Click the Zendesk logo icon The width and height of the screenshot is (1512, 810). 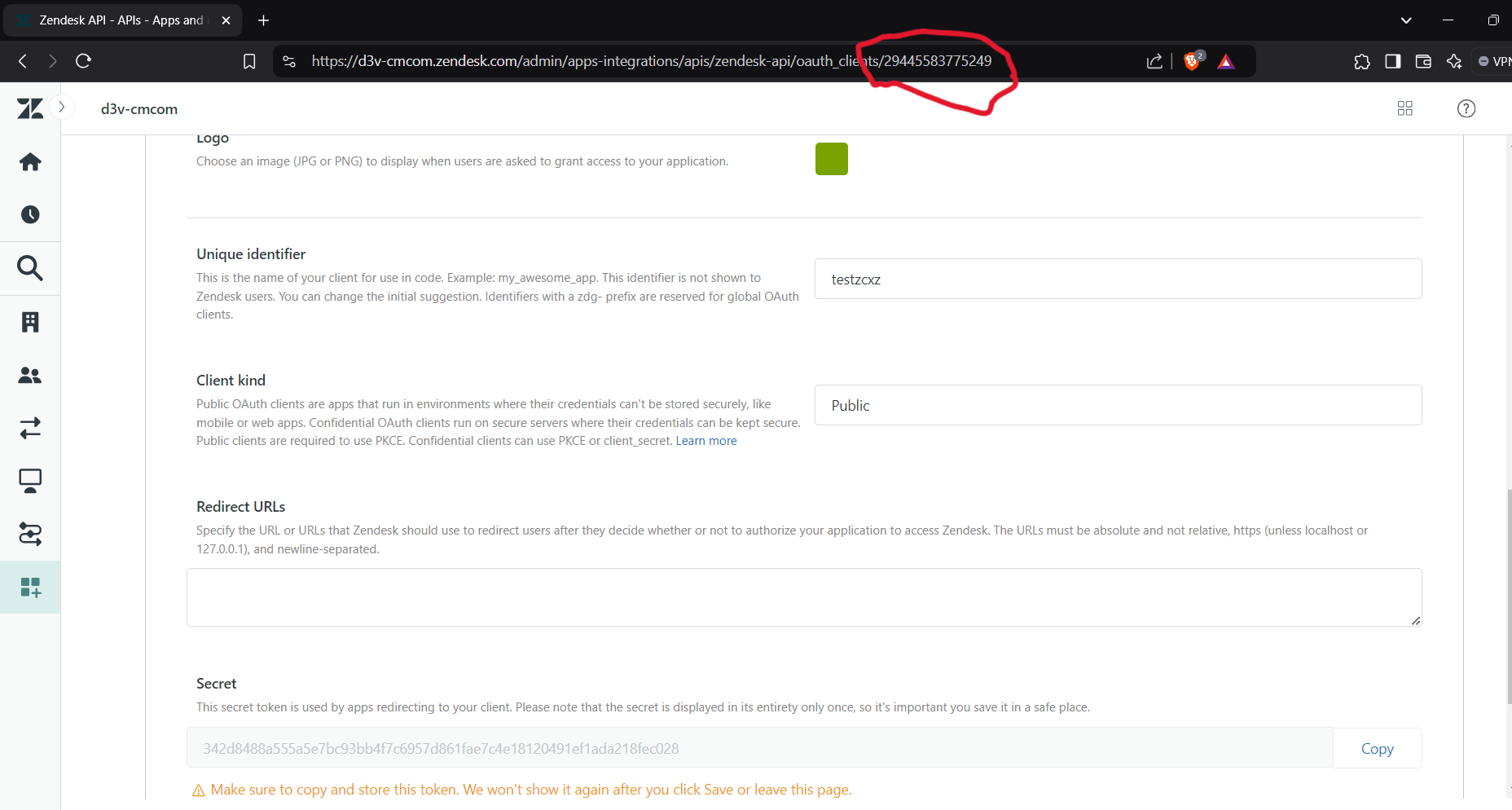click(x=30, y=108)
